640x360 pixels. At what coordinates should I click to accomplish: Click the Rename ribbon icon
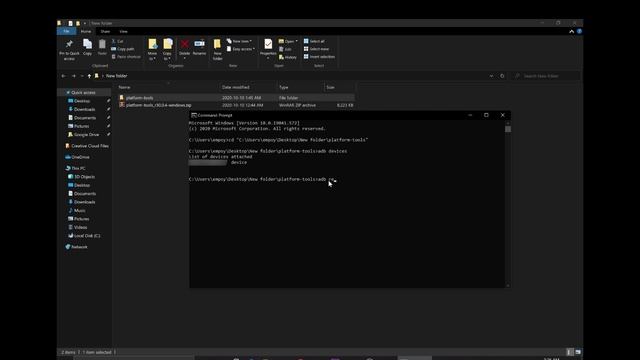[199, 47]
